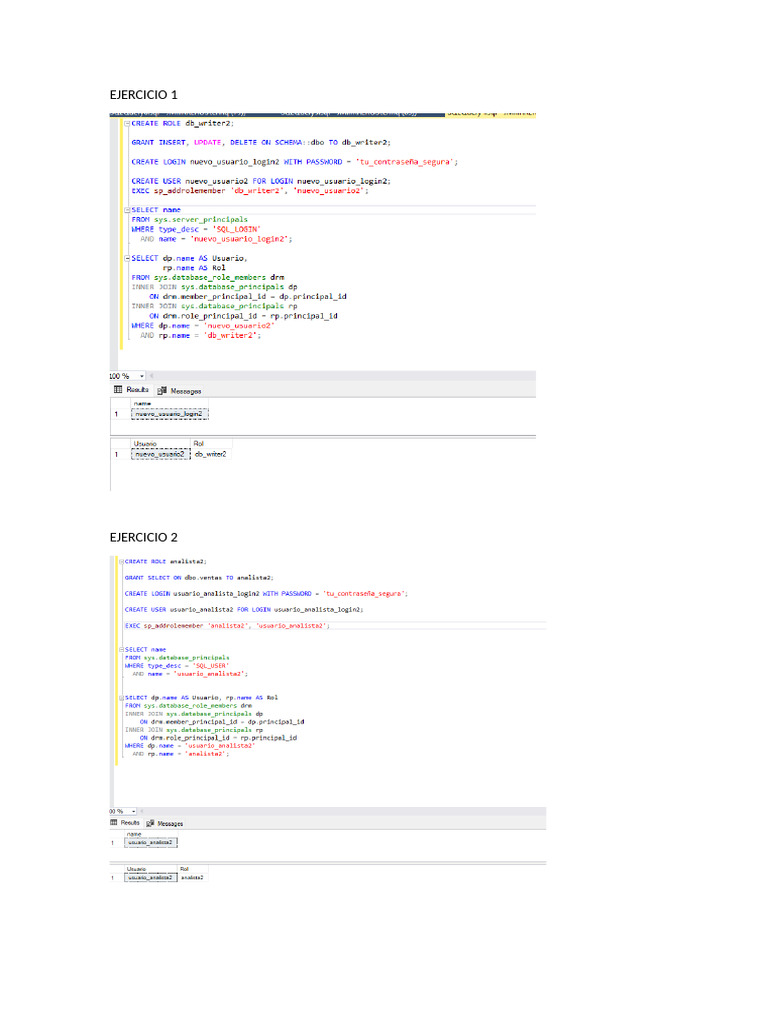Collapse the SELECT name FROM sys.database_principals block

[x=121, y=650]
